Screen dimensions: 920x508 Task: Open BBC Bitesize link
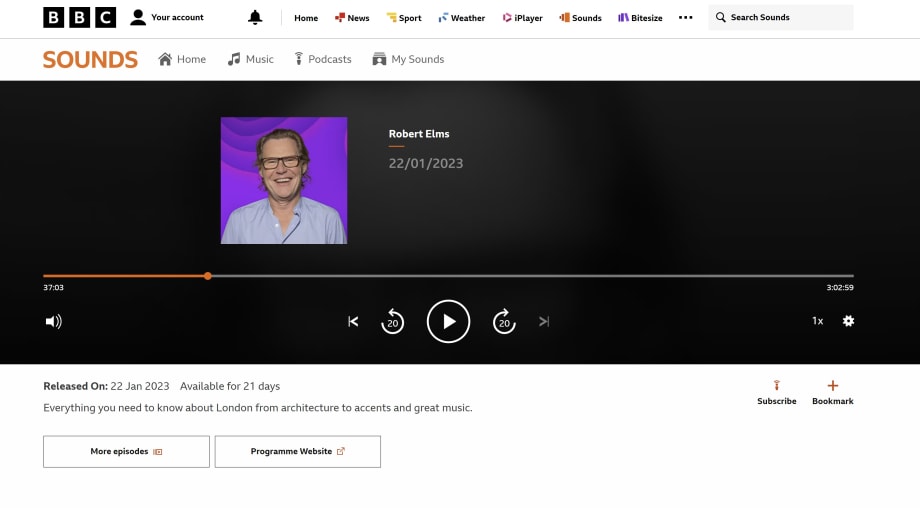pyautogui.click(x=640, y=18)
